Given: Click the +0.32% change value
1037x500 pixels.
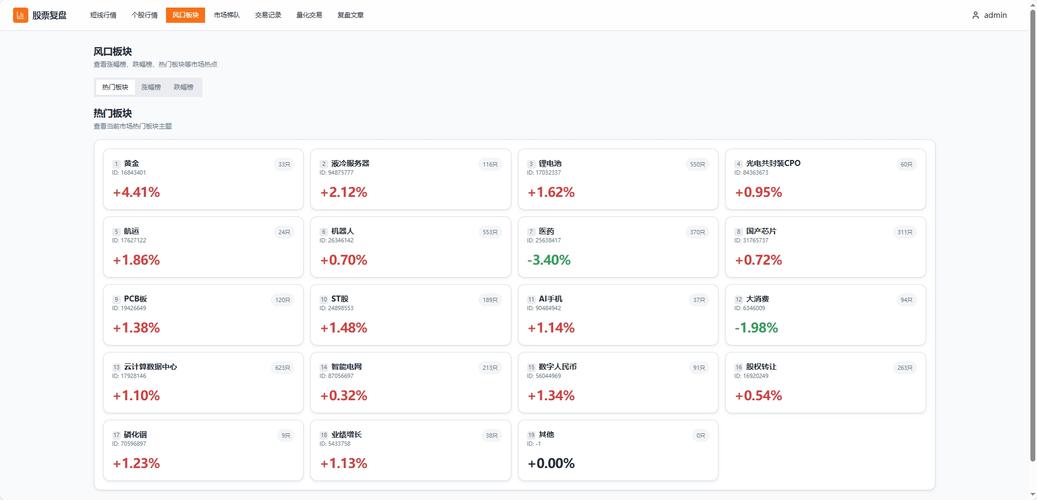Looking at the screenshot, I should click(x=344, y=396).
